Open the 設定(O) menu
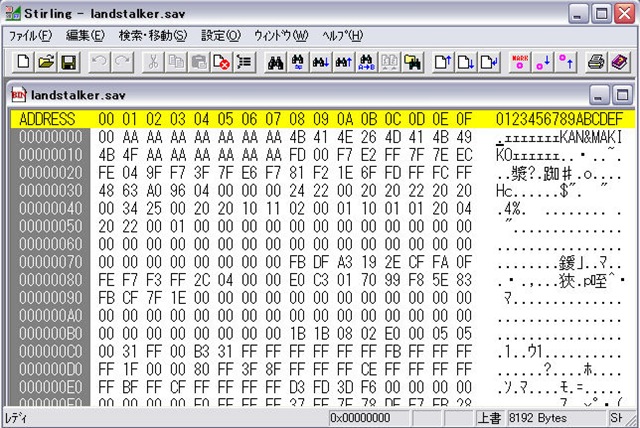This screenshot has height=428, width=640. [221, 36]
